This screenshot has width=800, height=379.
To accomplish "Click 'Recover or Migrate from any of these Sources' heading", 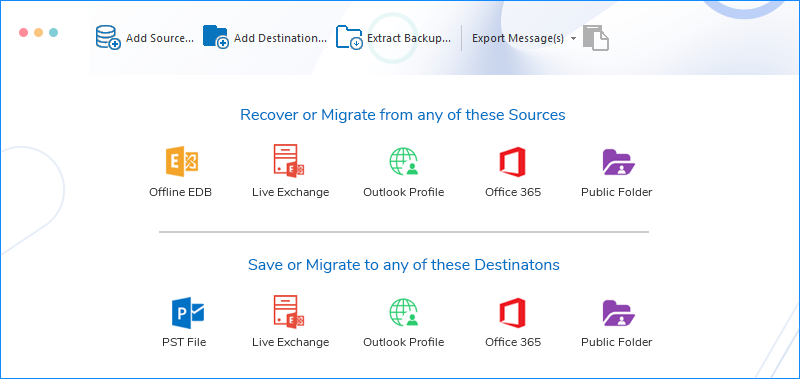I will click(403, 115).
